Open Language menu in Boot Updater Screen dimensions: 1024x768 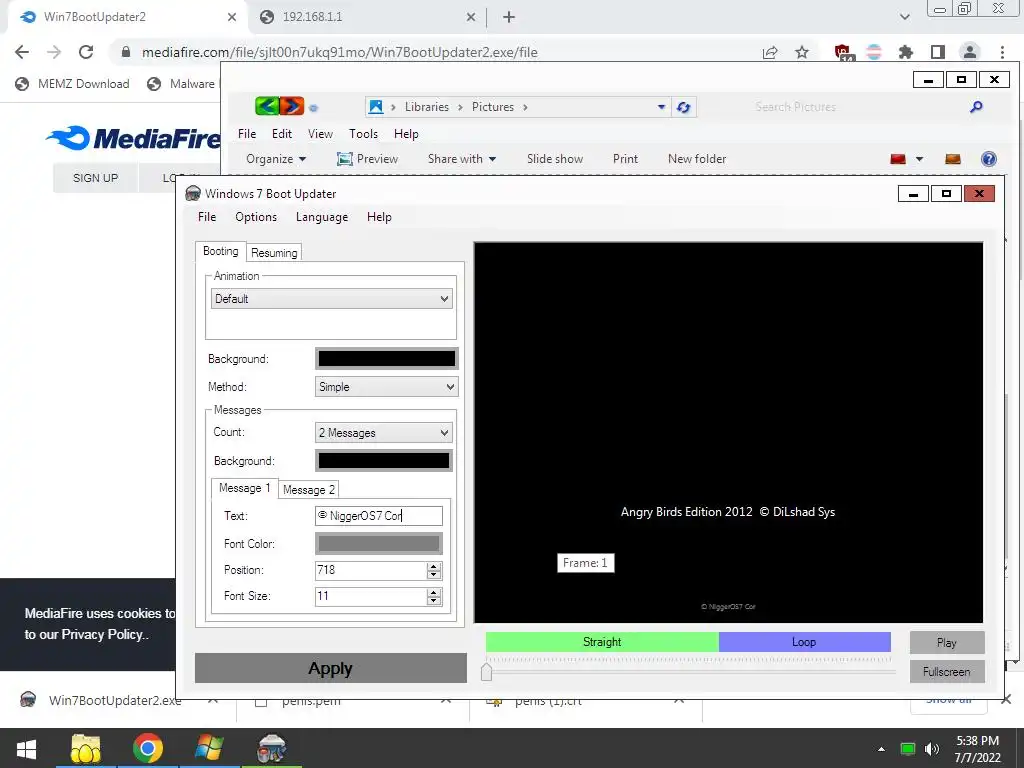coord(322,217)
